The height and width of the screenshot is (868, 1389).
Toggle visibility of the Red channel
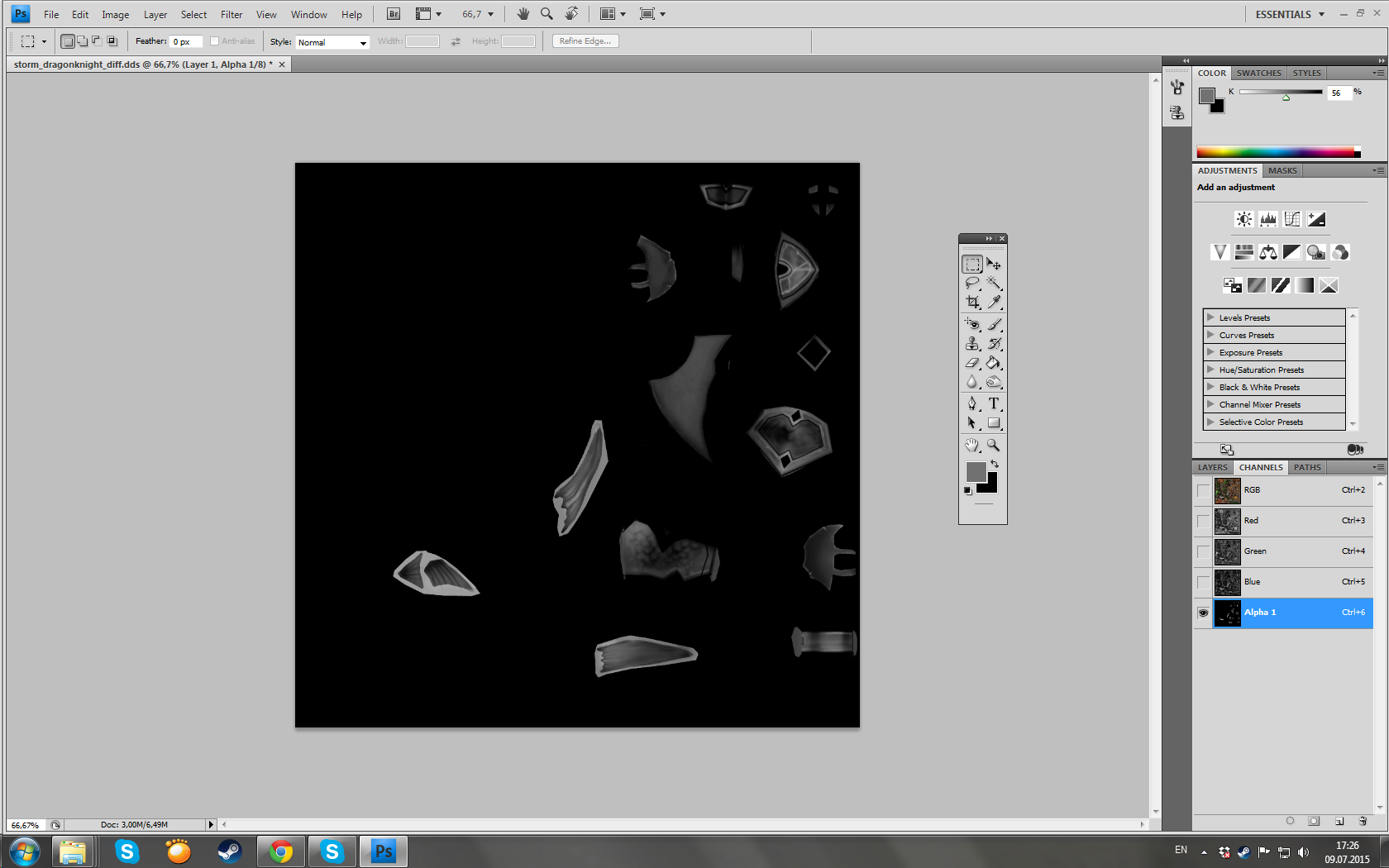click(1203, 521)
